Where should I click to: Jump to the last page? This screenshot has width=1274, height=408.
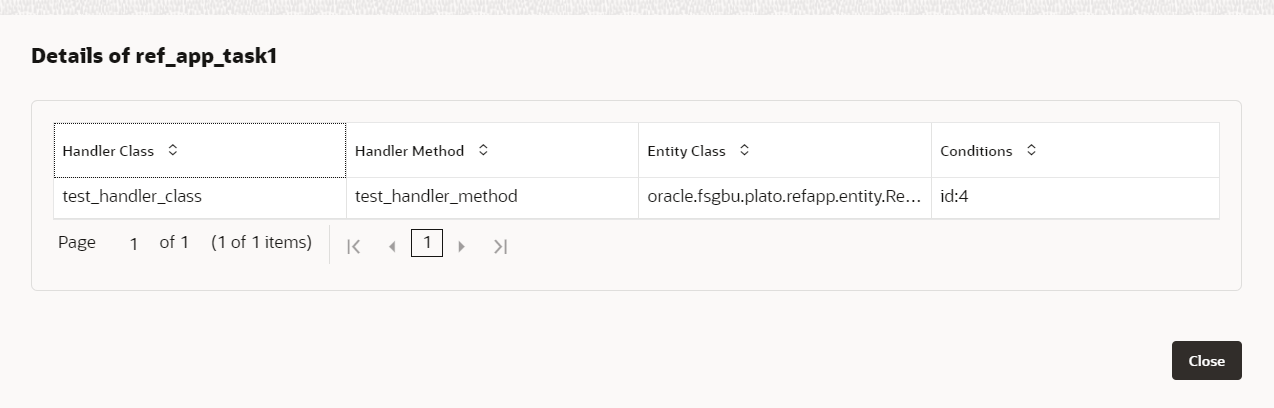pos(500,246)
